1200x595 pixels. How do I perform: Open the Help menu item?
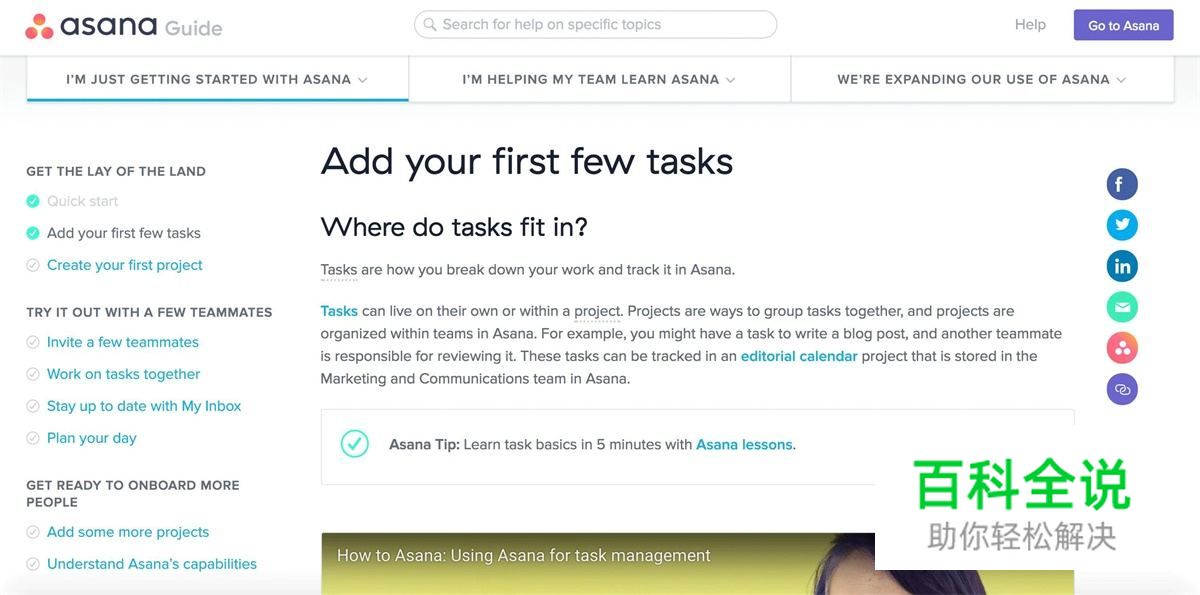pyautogui.click(x=1030, y=24)
